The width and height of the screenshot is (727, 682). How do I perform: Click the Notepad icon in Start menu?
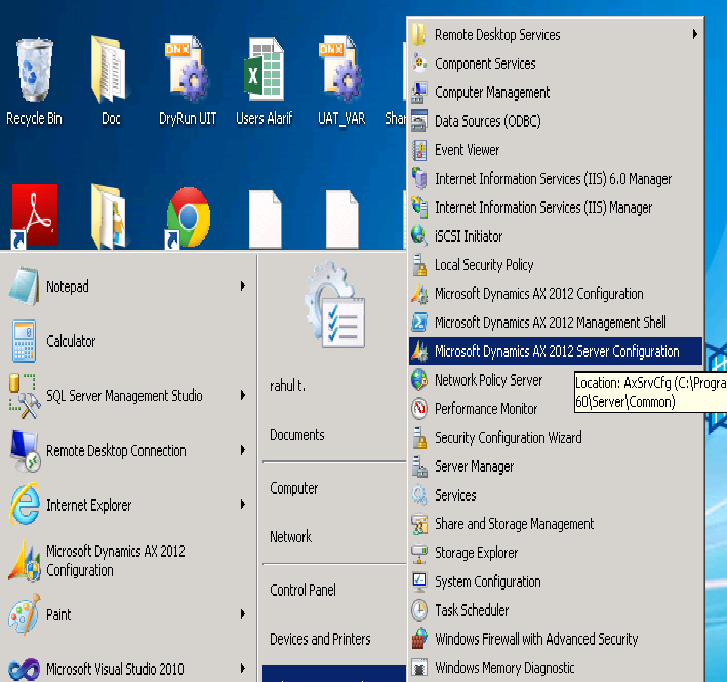tap(23, 286)
